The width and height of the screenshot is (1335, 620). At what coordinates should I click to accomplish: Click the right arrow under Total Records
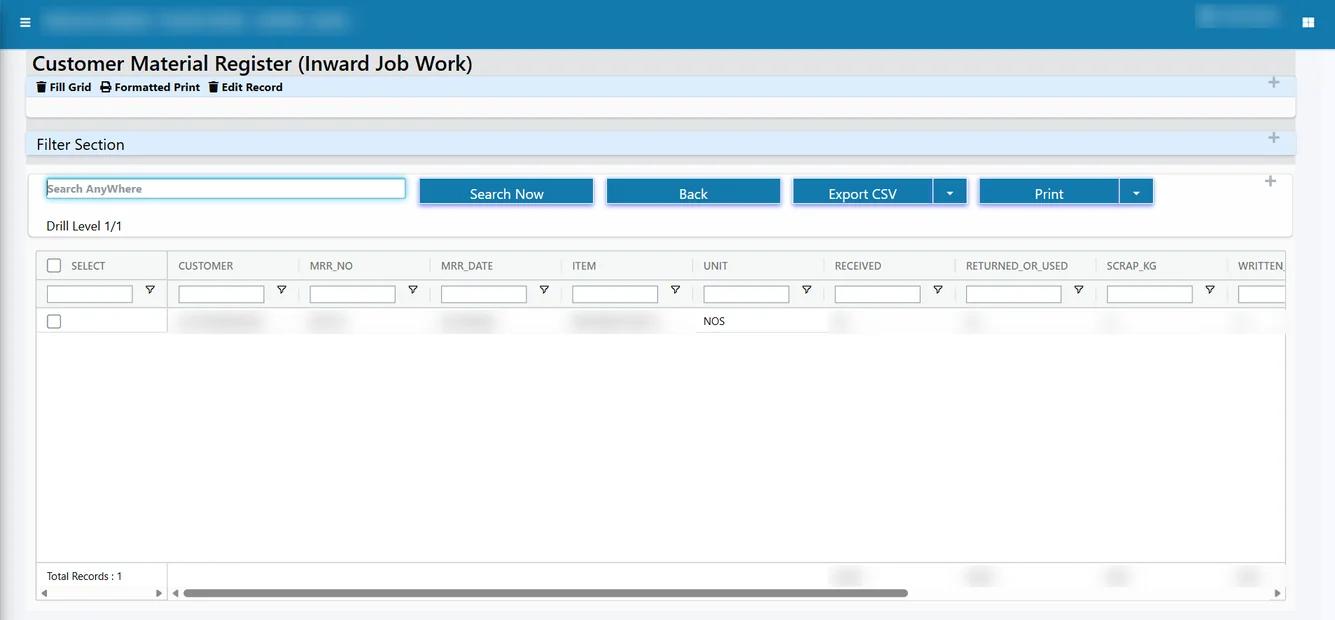click(x=158, y=593)
